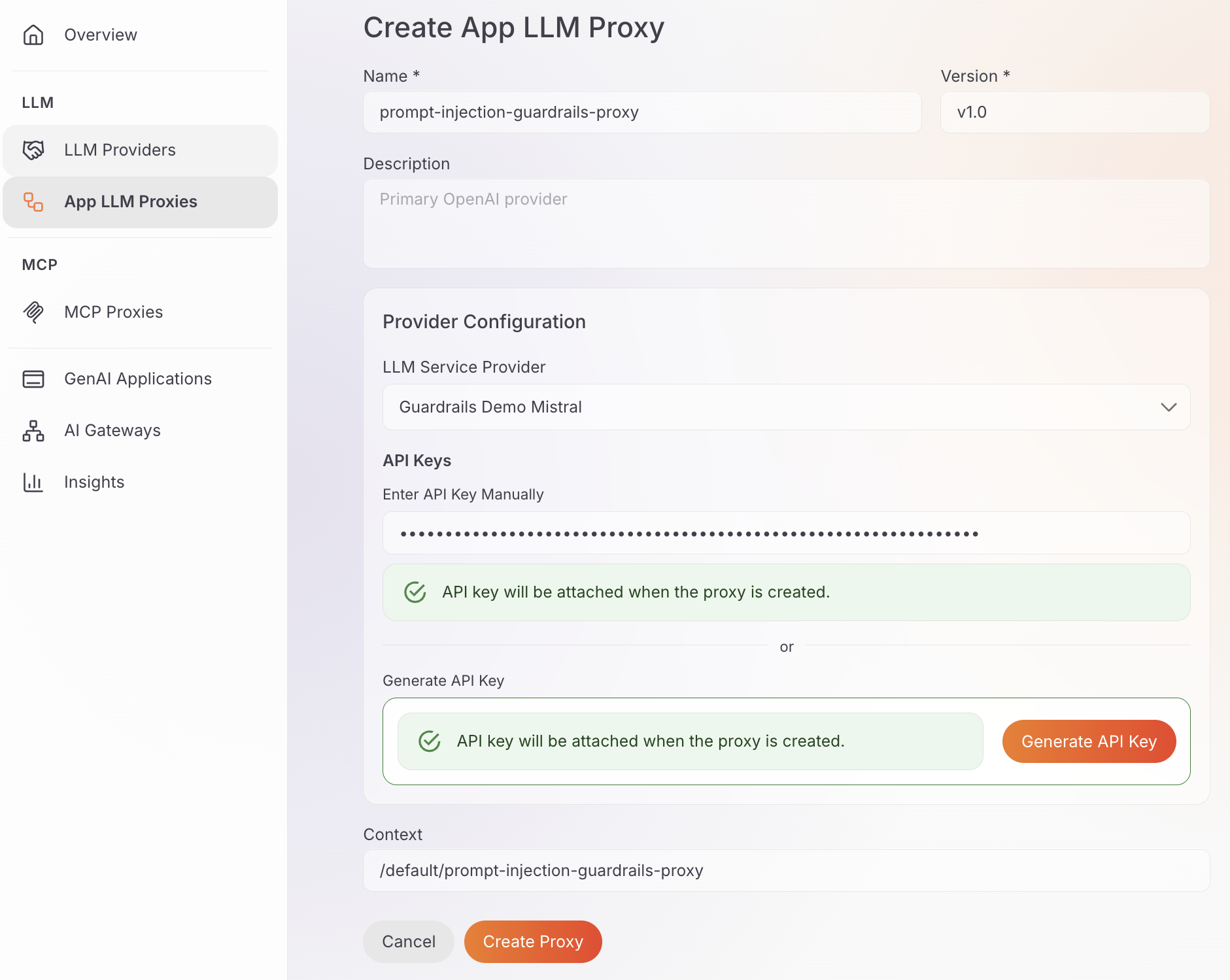
Task: Select App LLM Proxies in sidebar
Action: tap(141, 201)
